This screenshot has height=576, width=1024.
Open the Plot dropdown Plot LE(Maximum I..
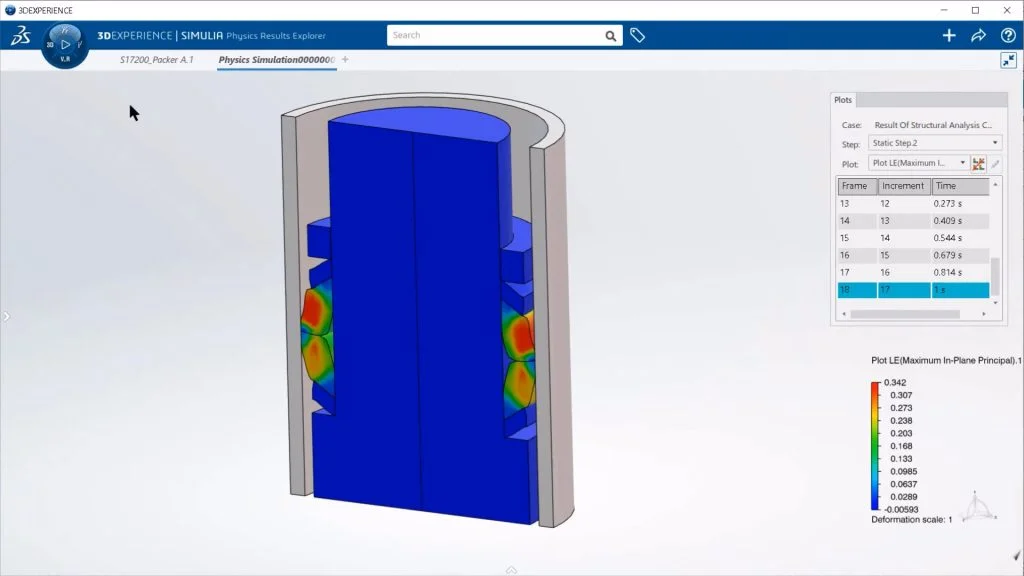point(918,163)
